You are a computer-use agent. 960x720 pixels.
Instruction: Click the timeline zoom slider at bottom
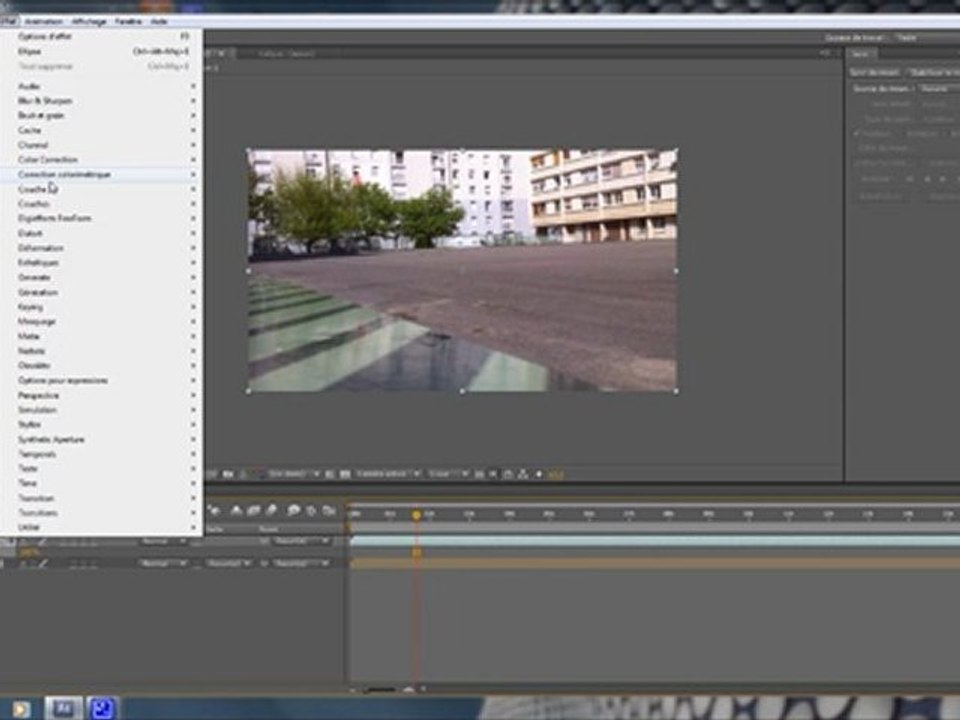tap(380, 689)
